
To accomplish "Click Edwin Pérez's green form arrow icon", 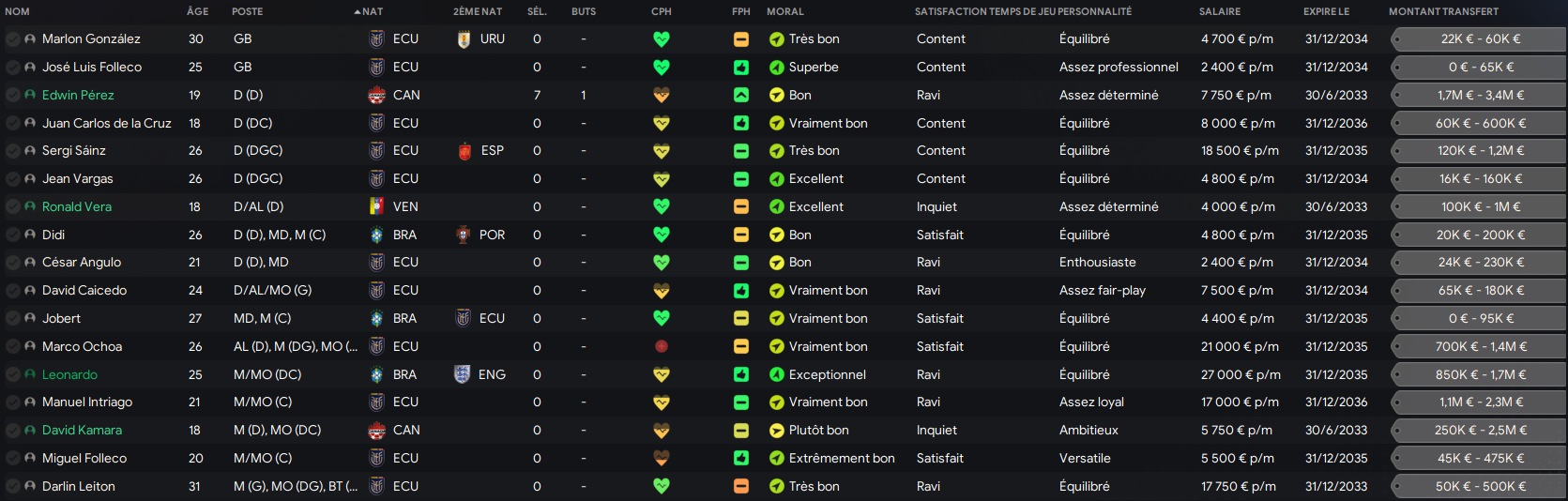I will click(741, 95).
